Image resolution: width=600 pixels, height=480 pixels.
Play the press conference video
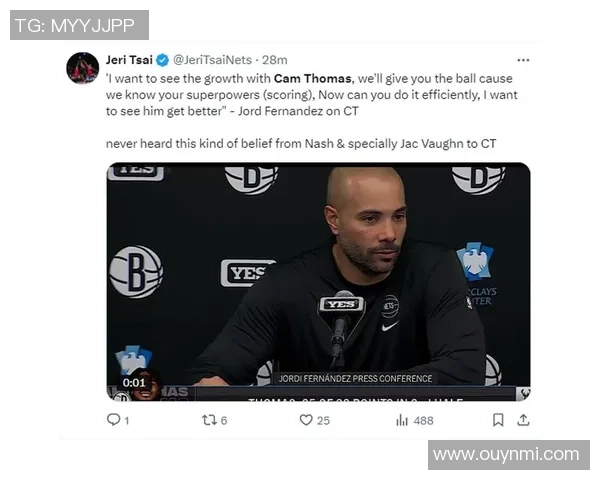click(x=318, y=282)
